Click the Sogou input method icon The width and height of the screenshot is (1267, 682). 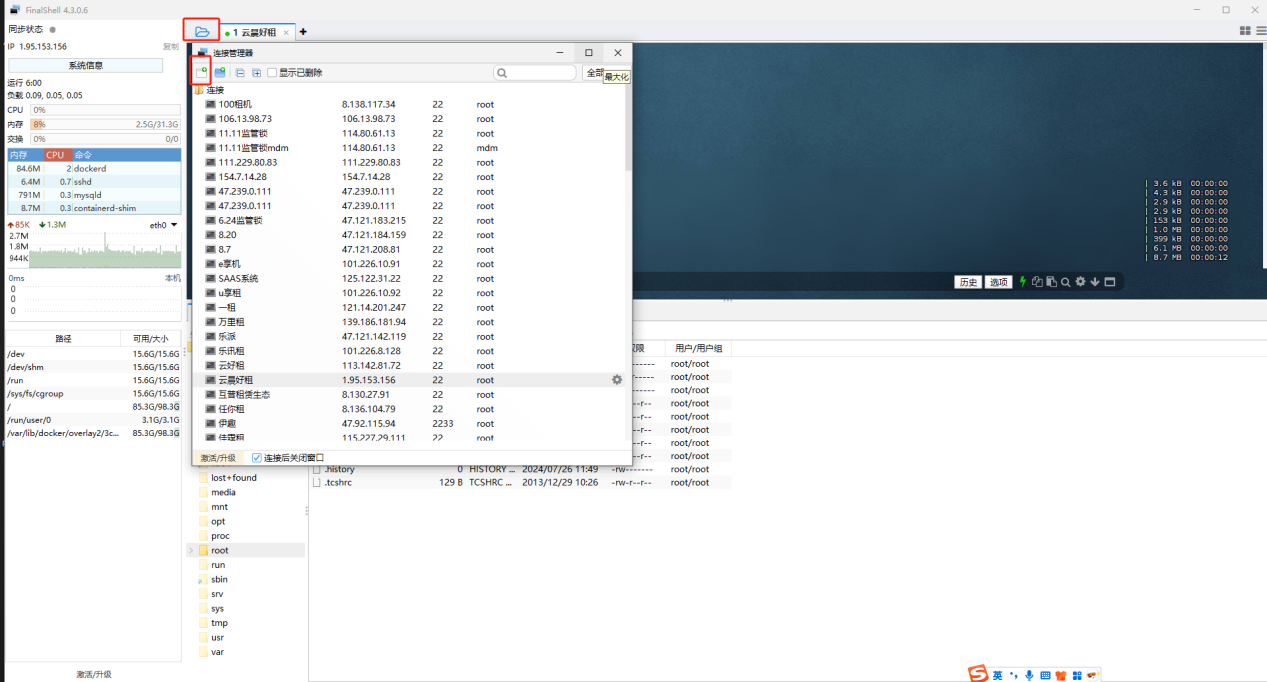978,675
